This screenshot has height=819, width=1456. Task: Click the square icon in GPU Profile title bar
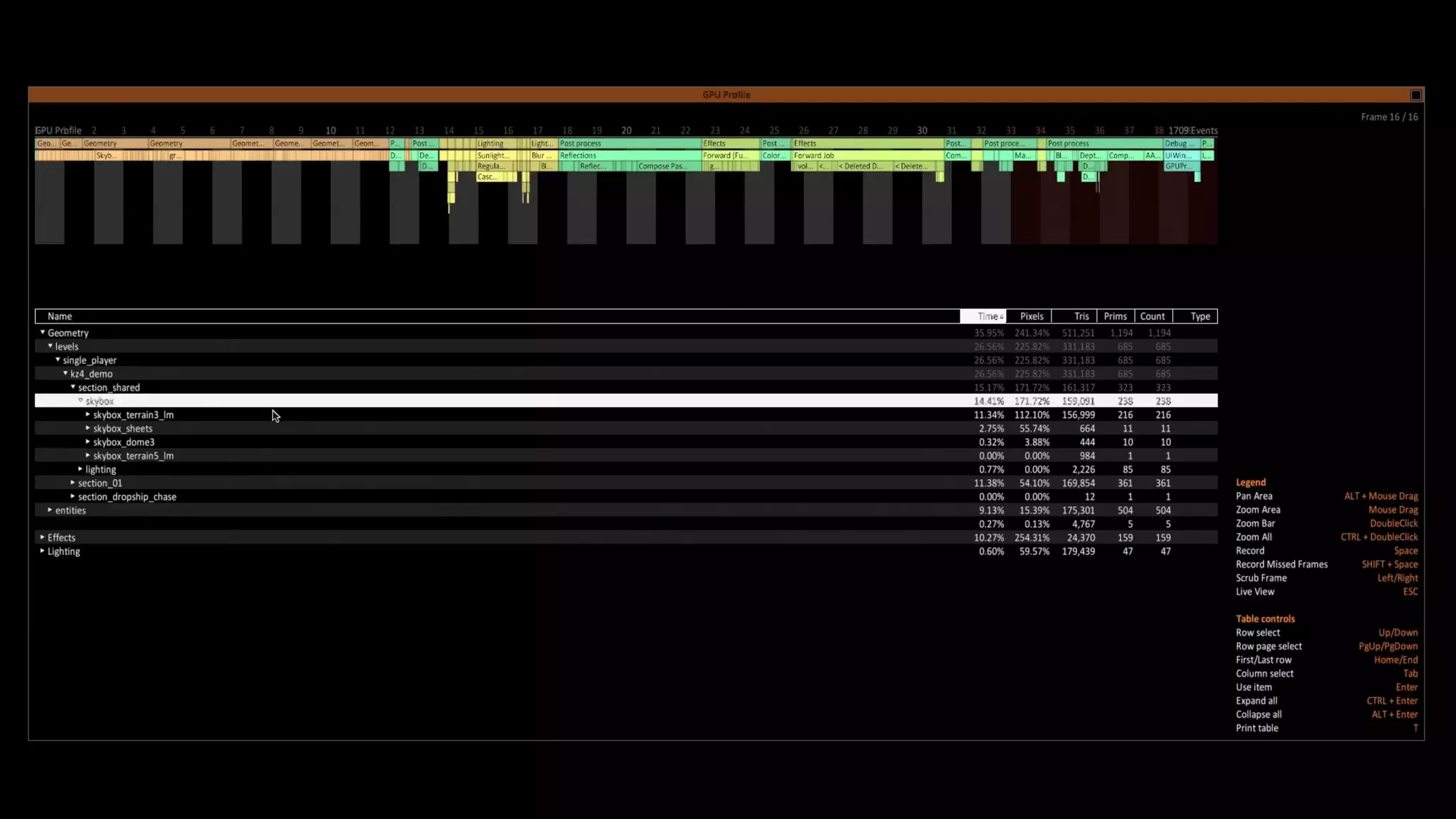coord(1415,95)
